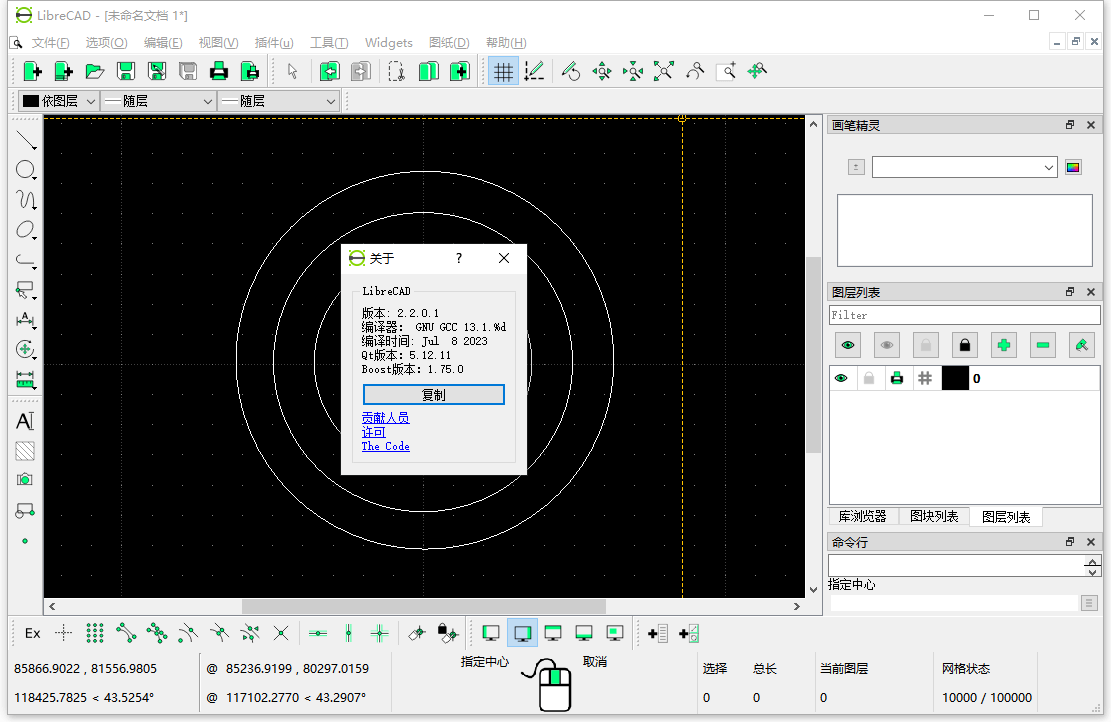Select the Hatch tool
Viewport: 1111px width, 722px height.
coord(26,451)
